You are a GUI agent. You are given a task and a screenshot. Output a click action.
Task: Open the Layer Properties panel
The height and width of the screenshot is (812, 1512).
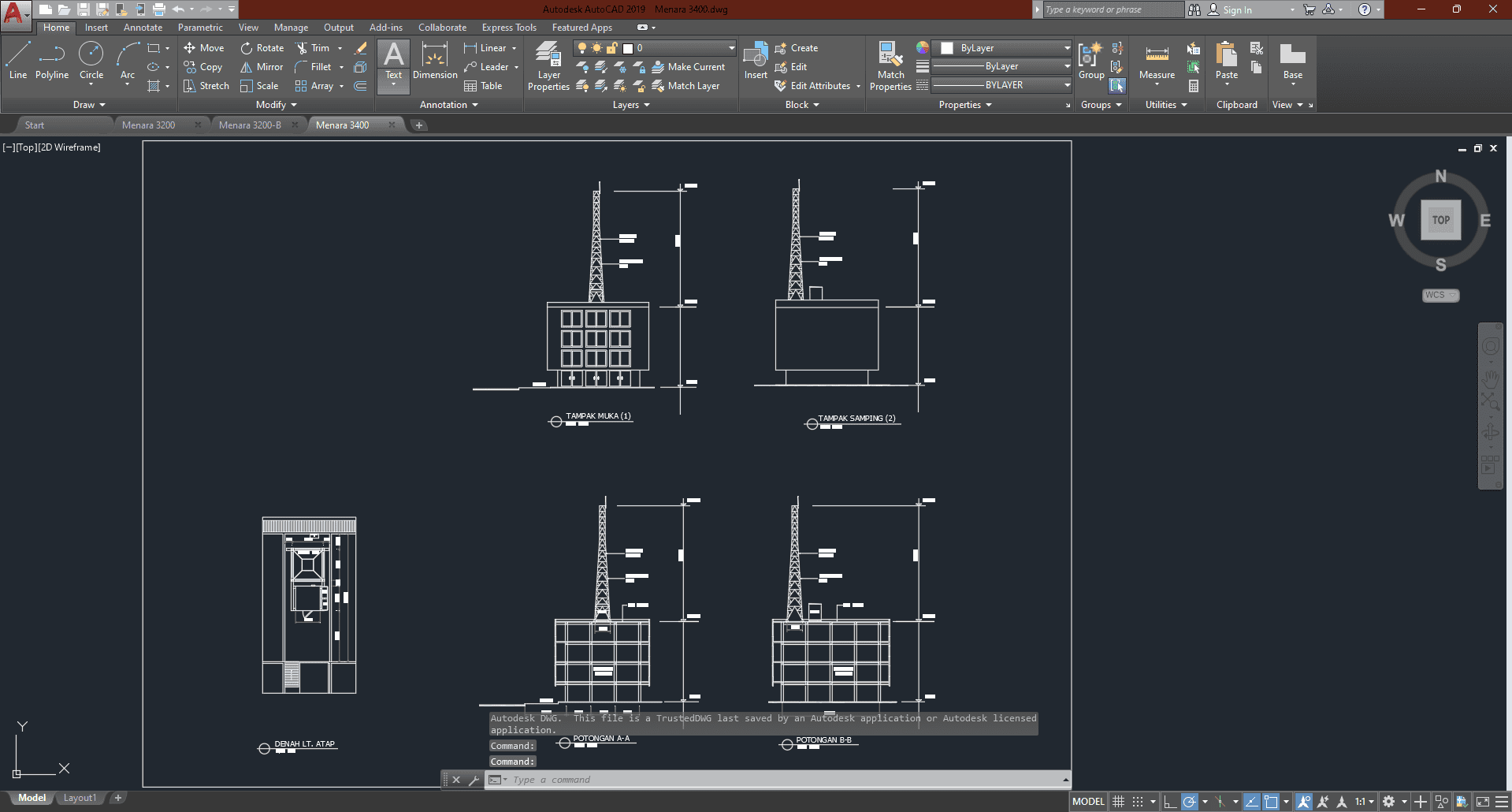click(x=548, y=66)
